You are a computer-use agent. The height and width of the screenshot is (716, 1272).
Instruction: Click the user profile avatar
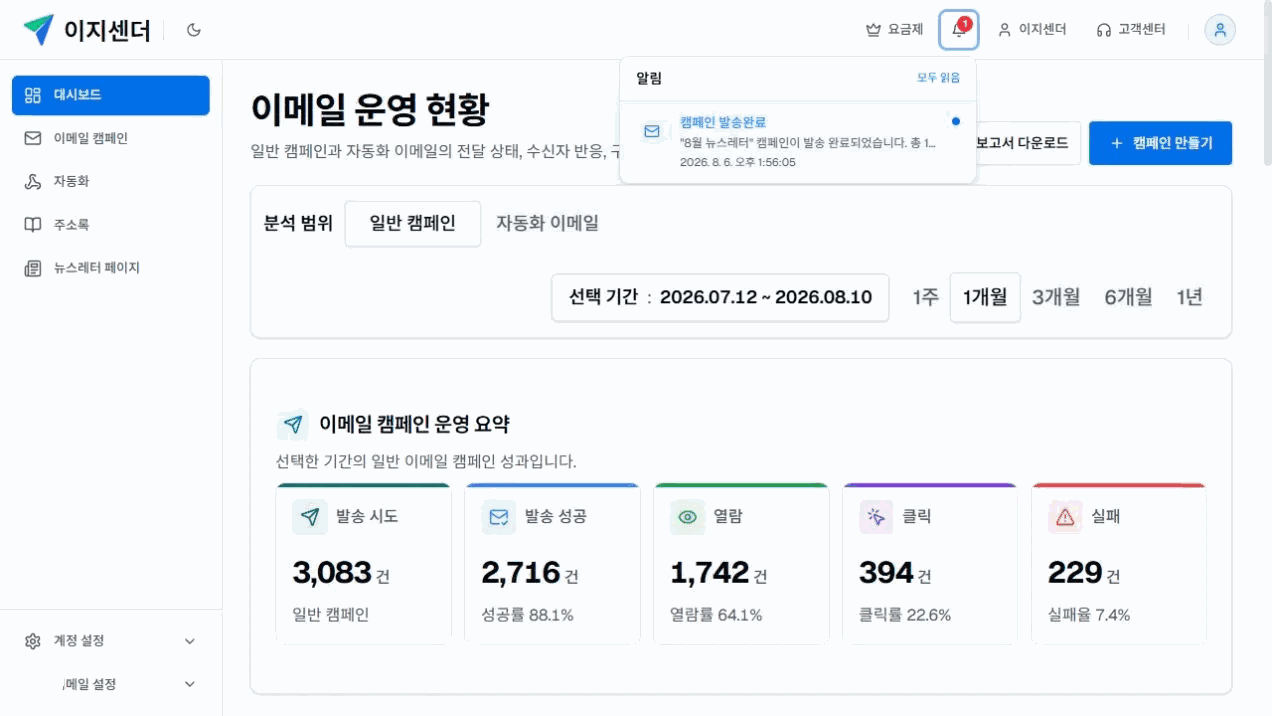[x=1220, y=30]
